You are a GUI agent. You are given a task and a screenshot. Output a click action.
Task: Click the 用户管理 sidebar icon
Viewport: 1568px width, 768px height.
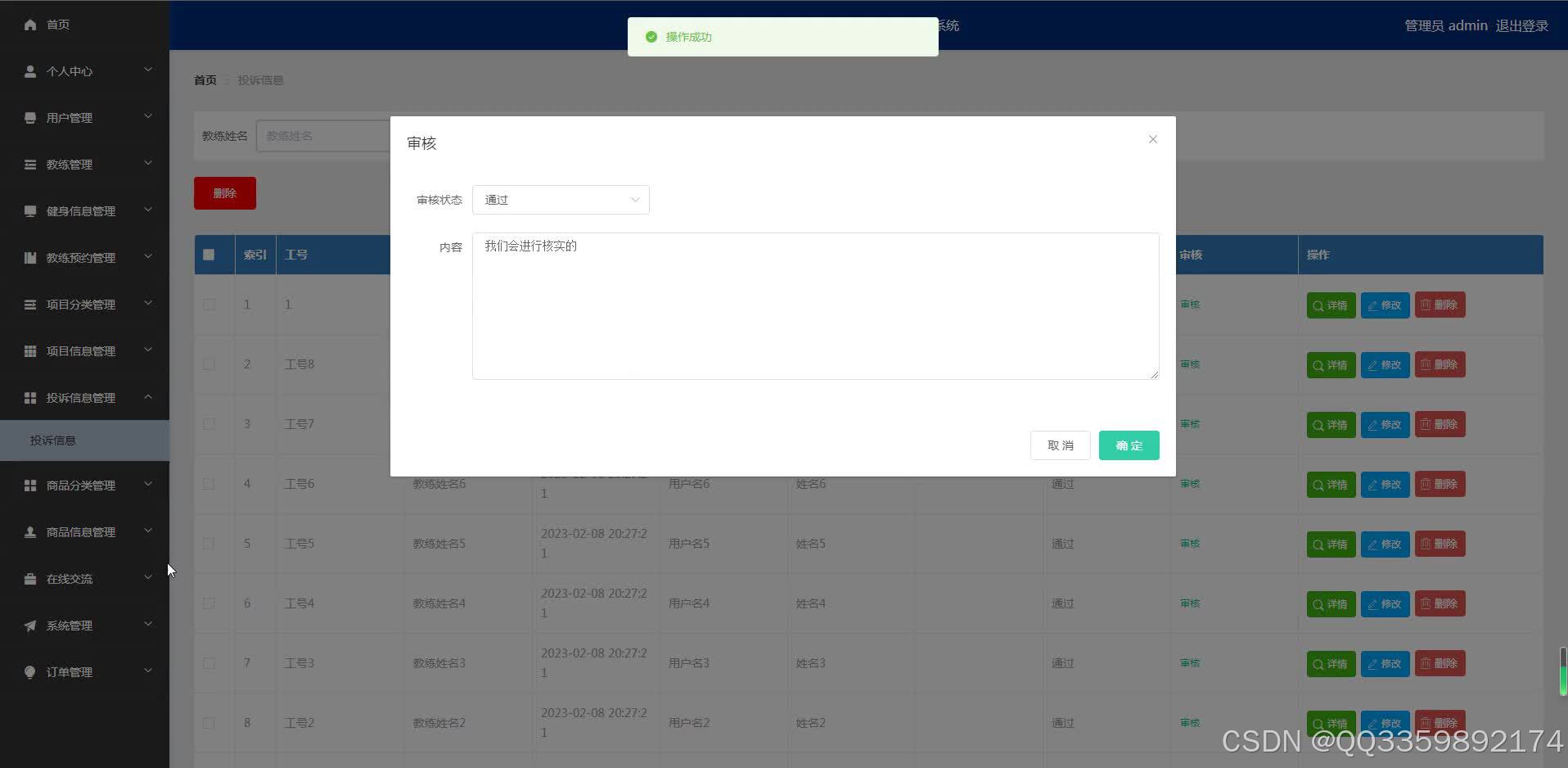click(30, 118)
